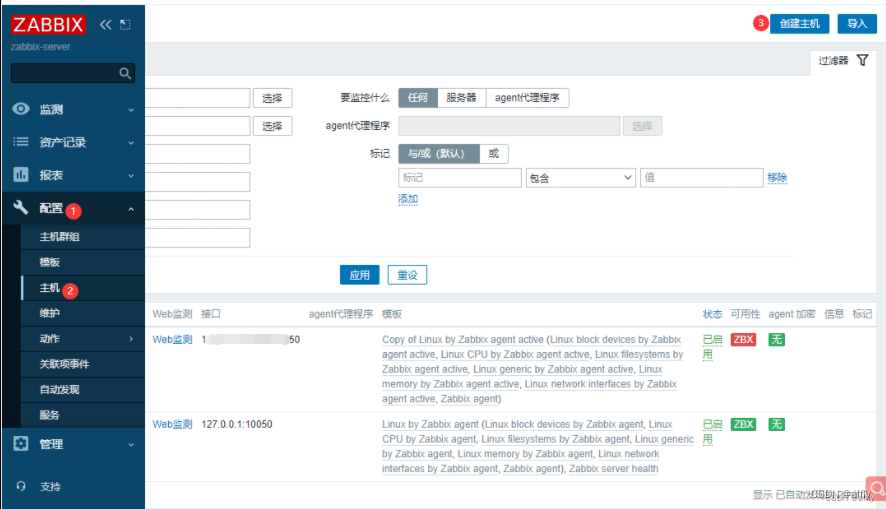Click the list icon for 资产记录
The image size is (886, 509).
point(21,142)
